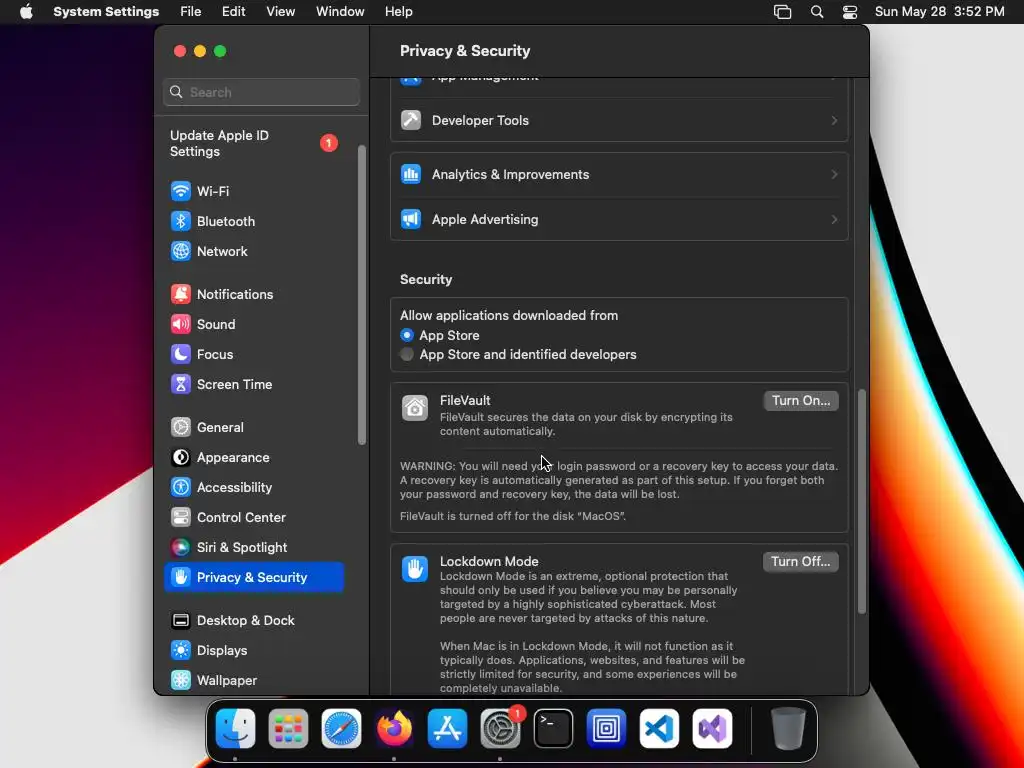This screenshot has width=1024, height=768.
Task: Open Trash in the Dock
Action: pos(788,728)
